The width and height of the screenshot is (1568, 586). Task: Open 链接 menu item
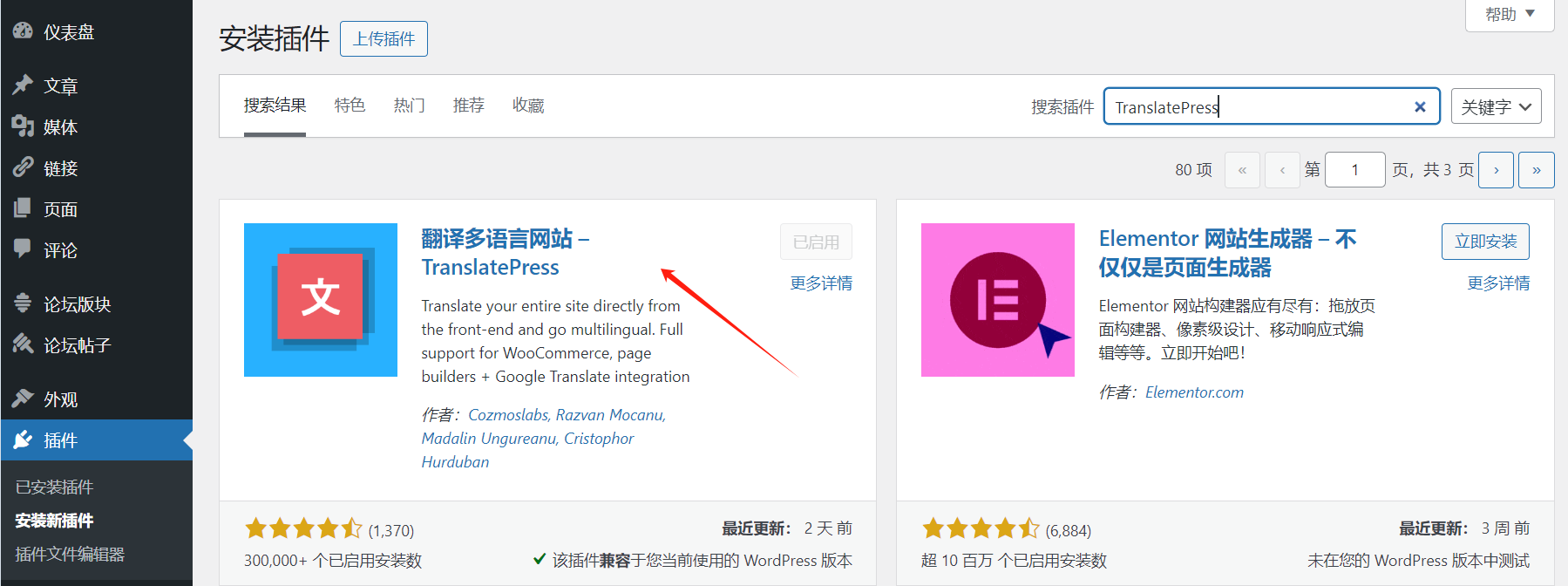coord(96,167)
